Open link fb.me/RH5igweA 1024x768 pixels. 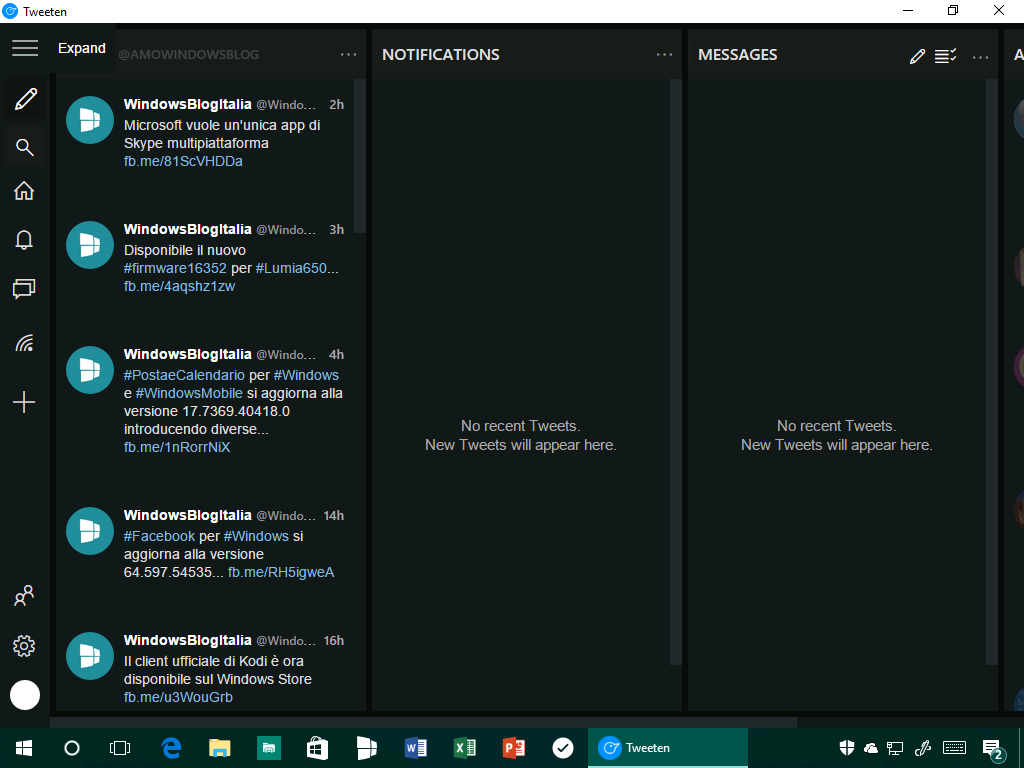(281, 573)
